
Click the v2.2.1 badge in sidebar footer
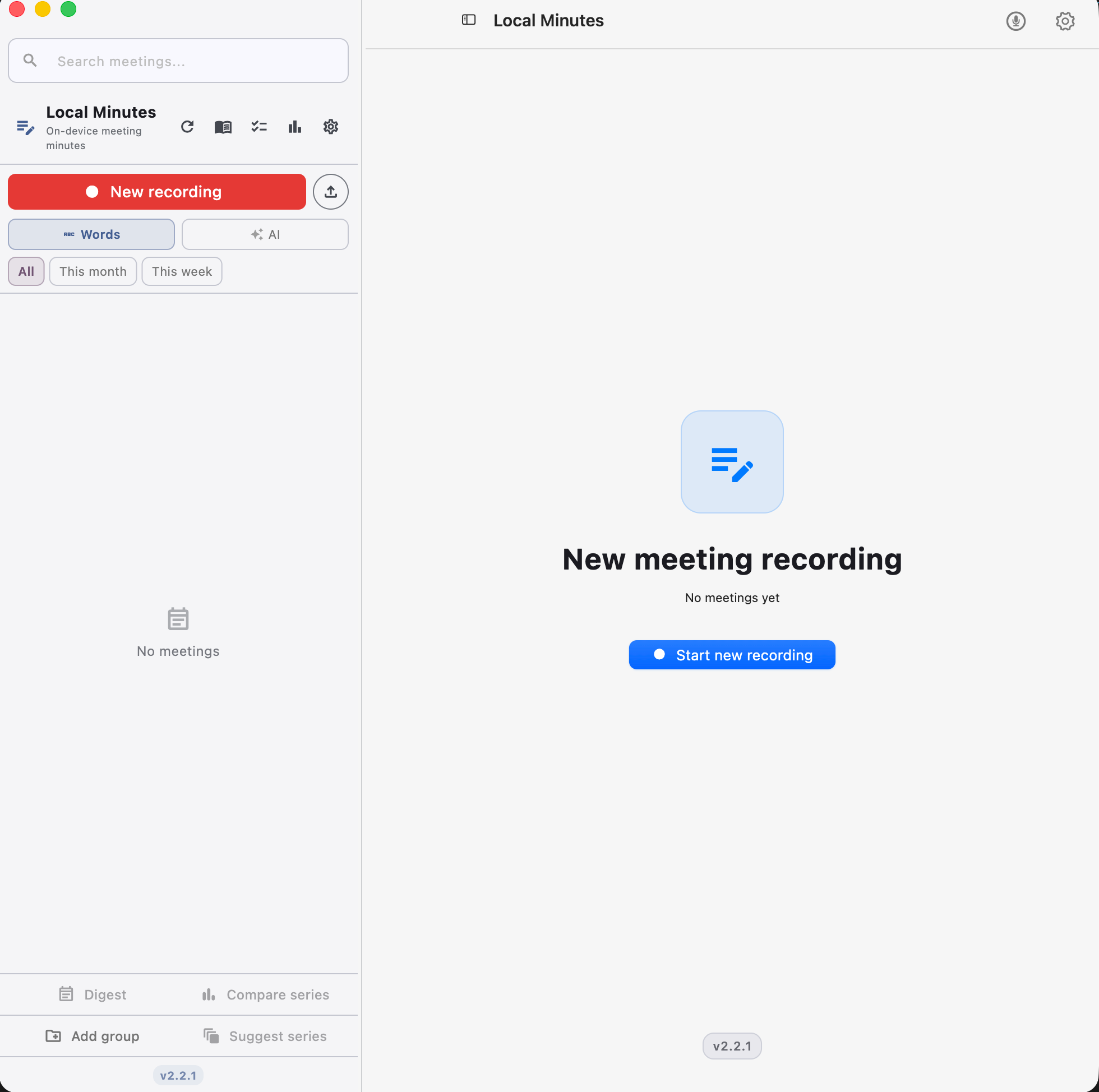click(x=178, y=1075)
